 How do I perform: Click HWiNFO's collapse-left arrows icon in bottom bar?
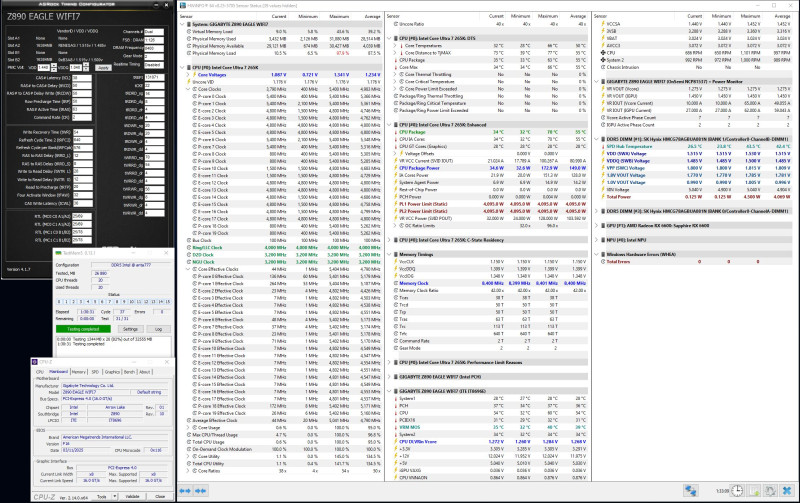pos(185,491)
